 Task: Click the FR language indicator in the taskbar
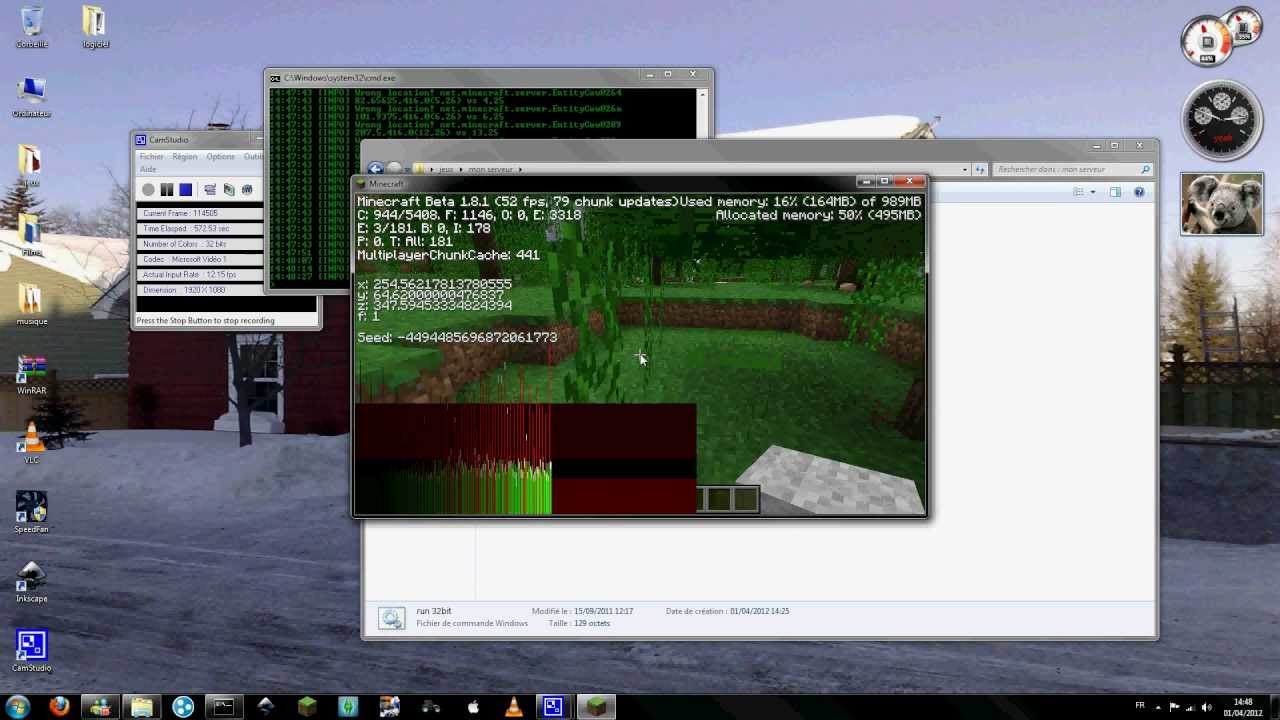point(1140,705)
